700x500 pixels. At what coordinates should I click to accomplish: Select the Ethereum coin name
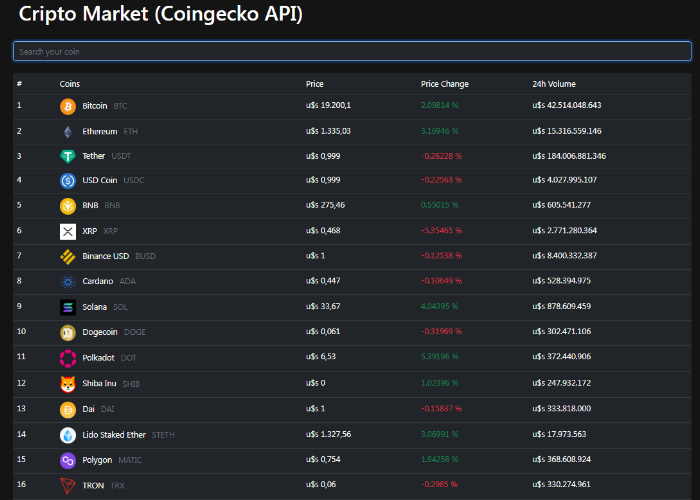click(100, 131)
